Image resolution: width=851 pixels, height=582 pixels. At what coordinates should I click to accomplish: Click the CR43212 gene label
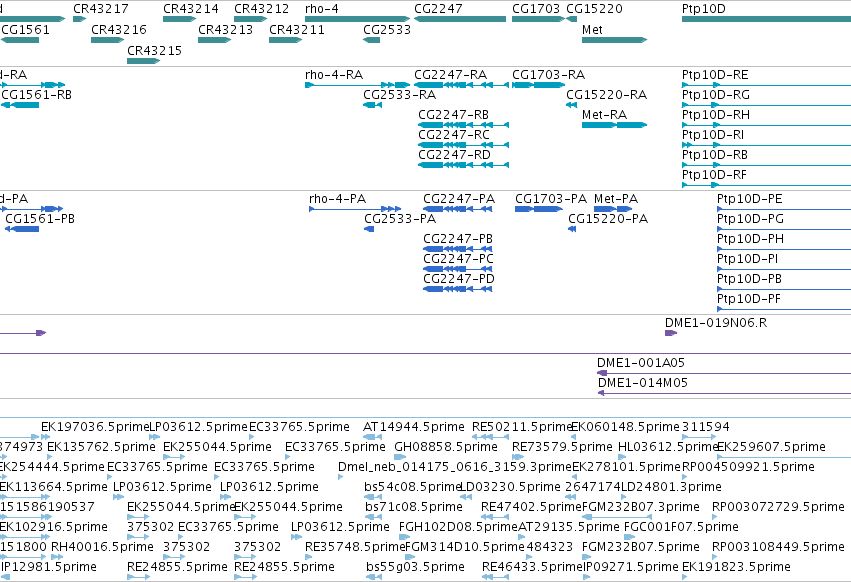[262, 9]
